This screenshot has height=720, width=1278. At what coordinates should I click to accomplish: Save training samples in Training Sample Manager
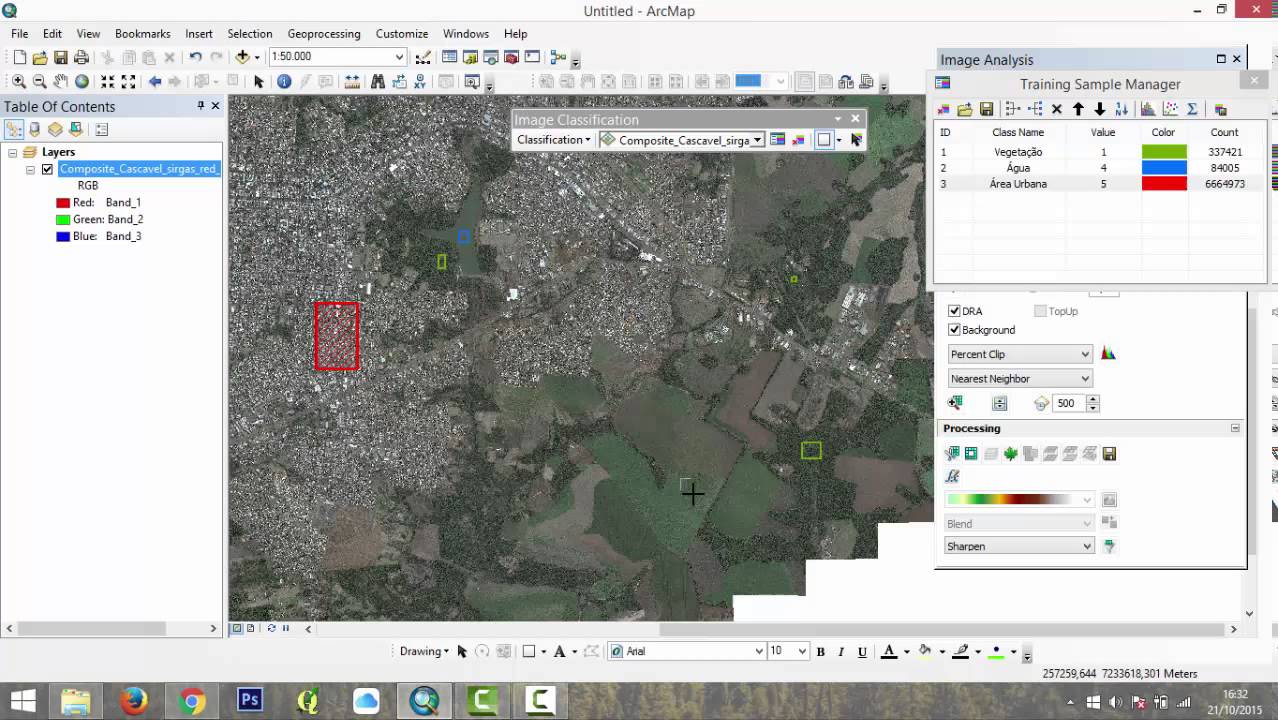986,109
